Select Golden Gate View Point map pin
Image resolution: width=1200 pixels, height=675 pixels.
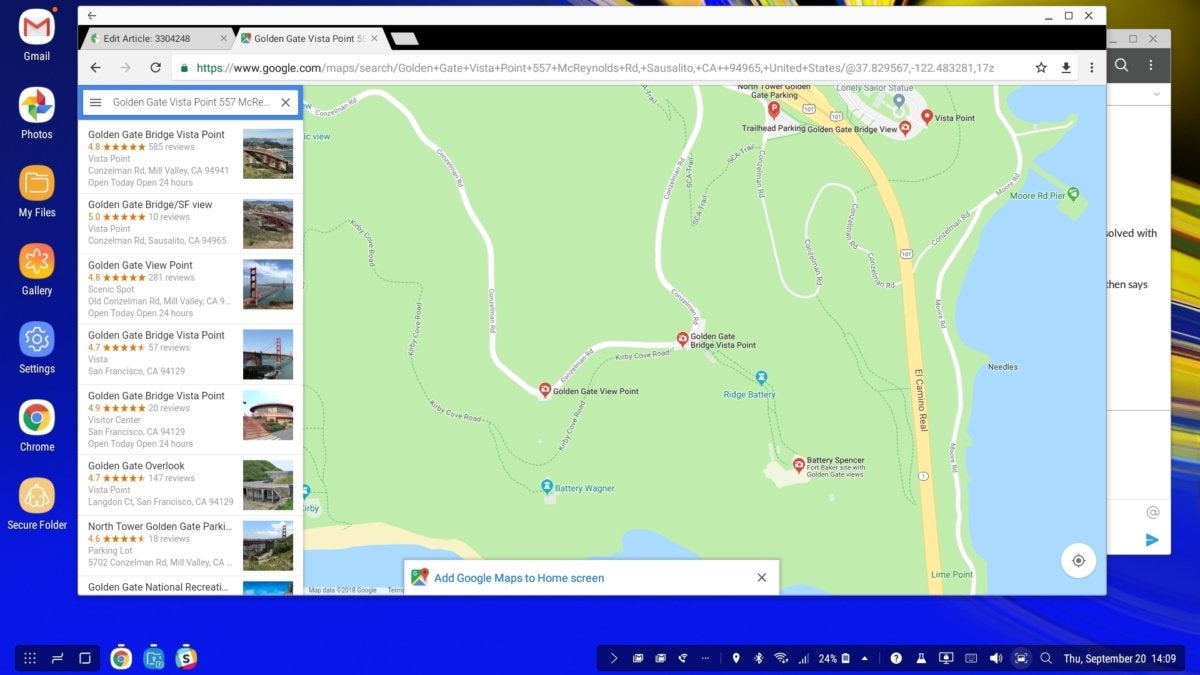[545, 390]
